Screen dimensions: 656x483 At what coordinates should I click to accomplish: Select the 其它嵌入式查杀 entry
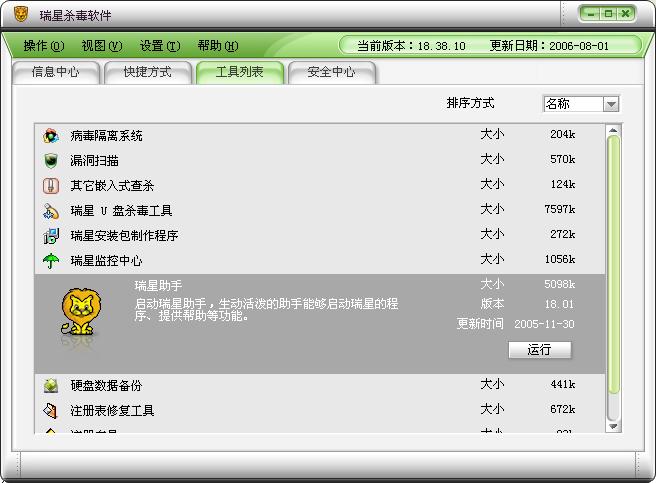point(320,185)
